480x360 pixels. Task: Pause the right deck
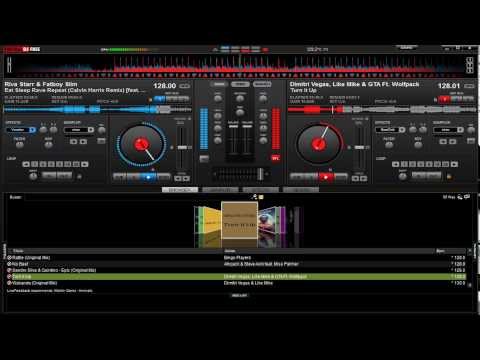(x=311, y=177)
